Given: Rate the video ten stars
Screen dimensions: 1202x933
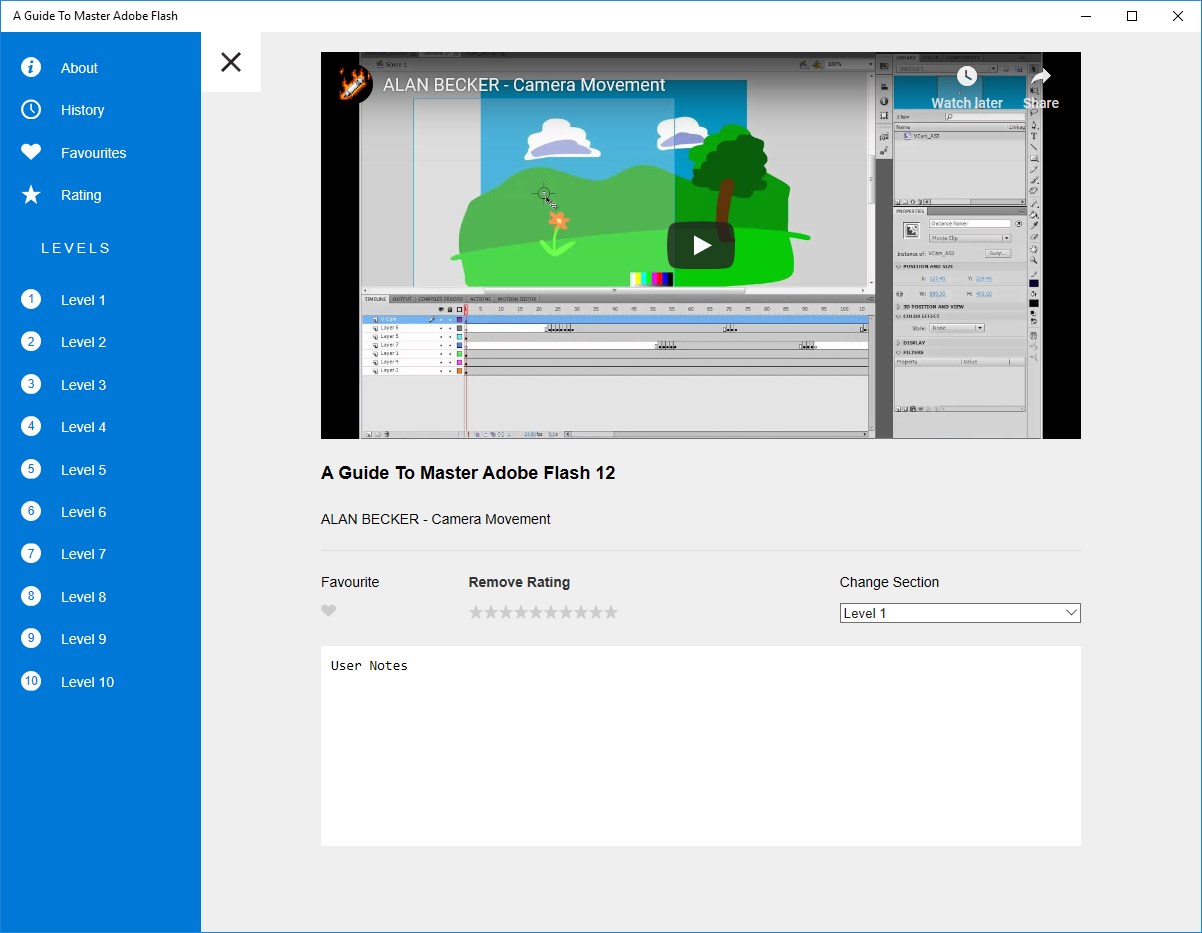Looking at the screenshot, I should coord(611,612).
